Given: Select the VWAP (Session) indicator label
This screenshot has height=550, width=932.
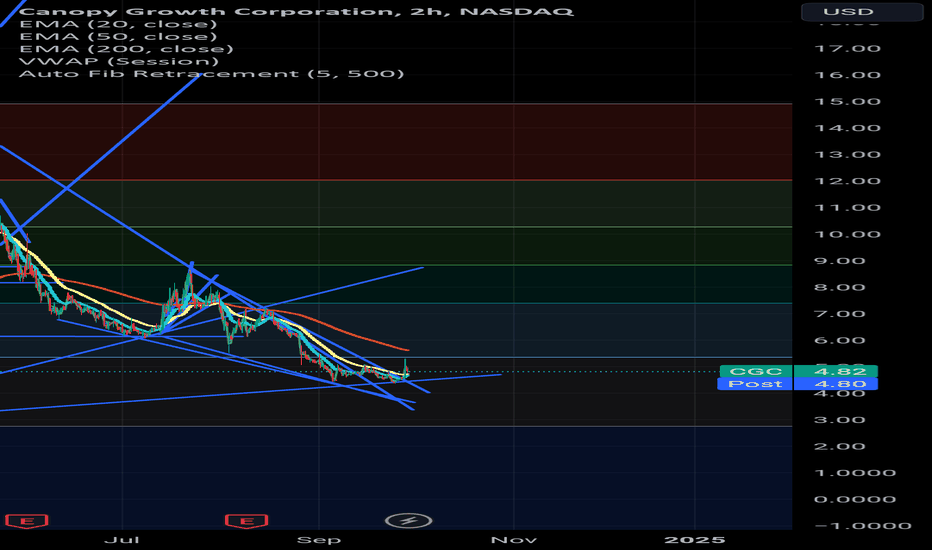Looking at the screenshot, I should (119, 62).
